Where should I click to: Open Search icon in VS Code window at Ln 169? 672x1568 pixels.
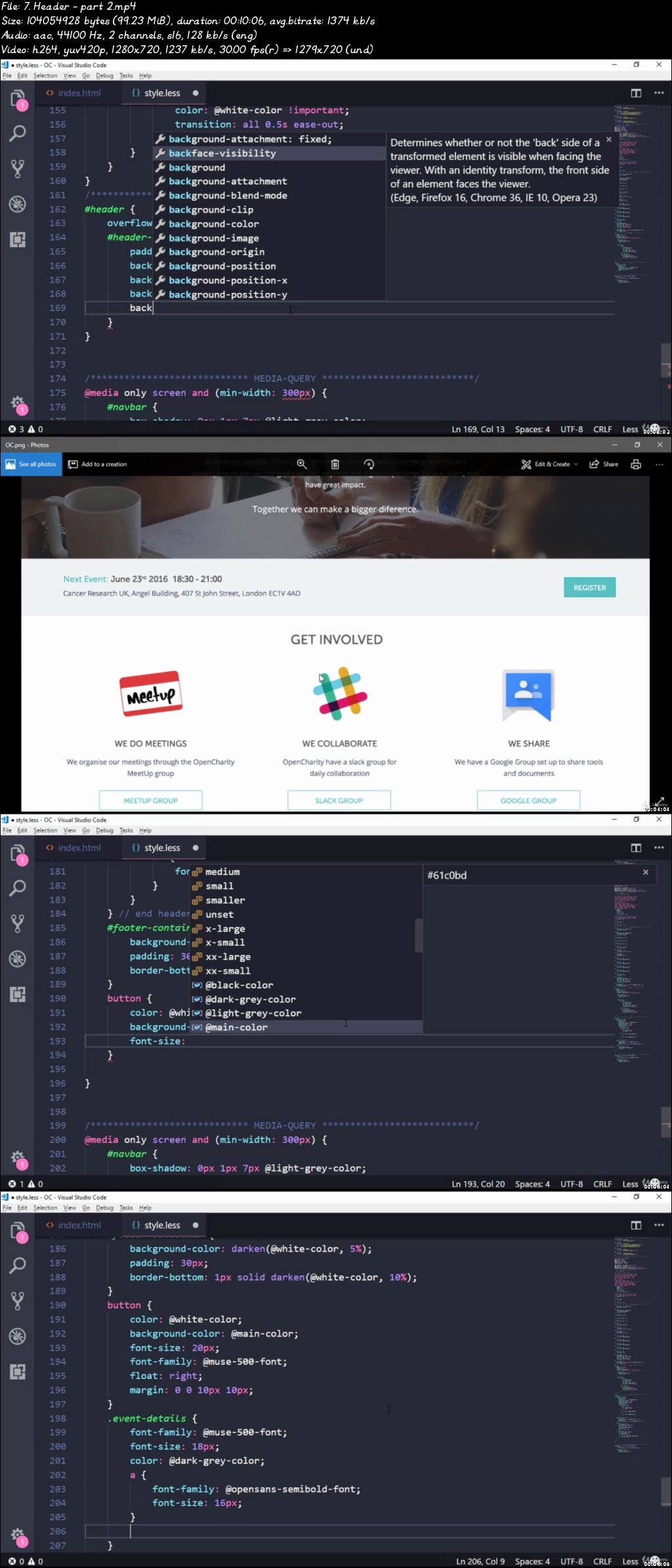(x=18, y=133)
